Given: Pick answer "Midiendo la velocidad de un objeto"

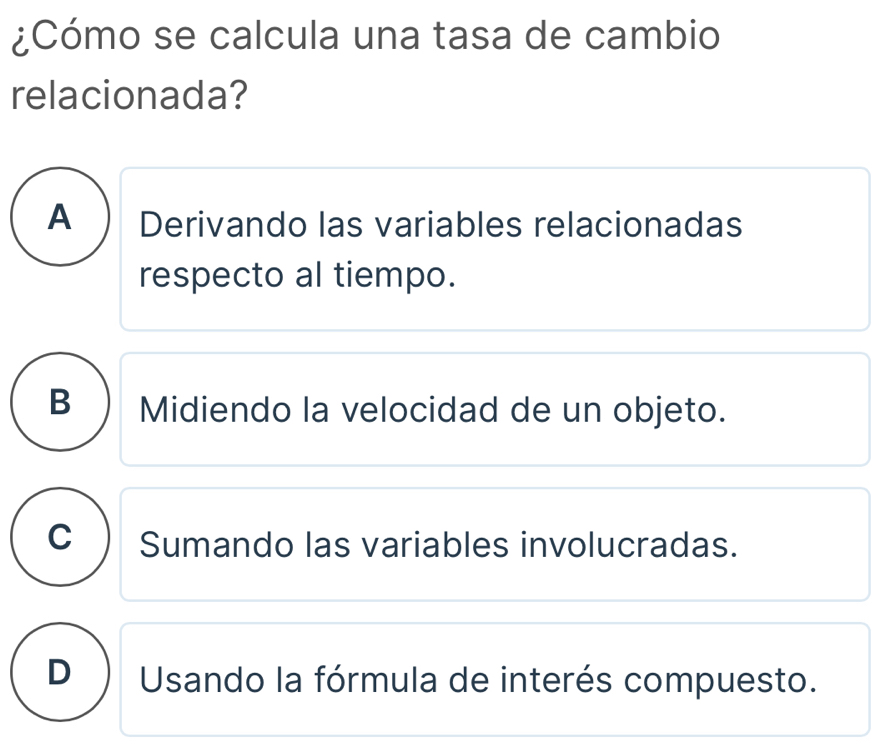Looking at the screenshot, I should coord(432,409).
